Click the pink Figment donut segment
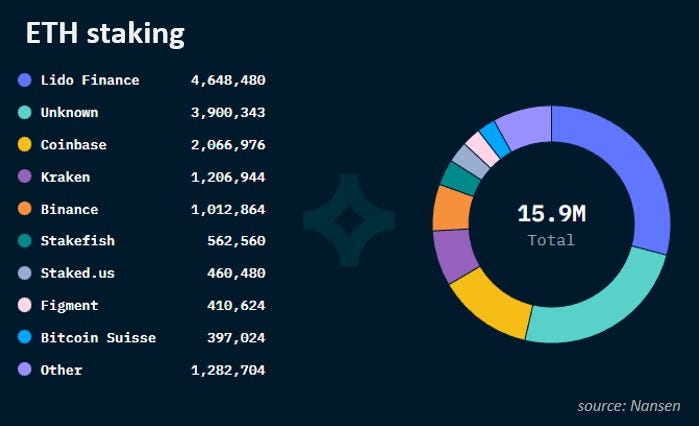The height and width of the screenshot is (426, 699). [483, 149]
